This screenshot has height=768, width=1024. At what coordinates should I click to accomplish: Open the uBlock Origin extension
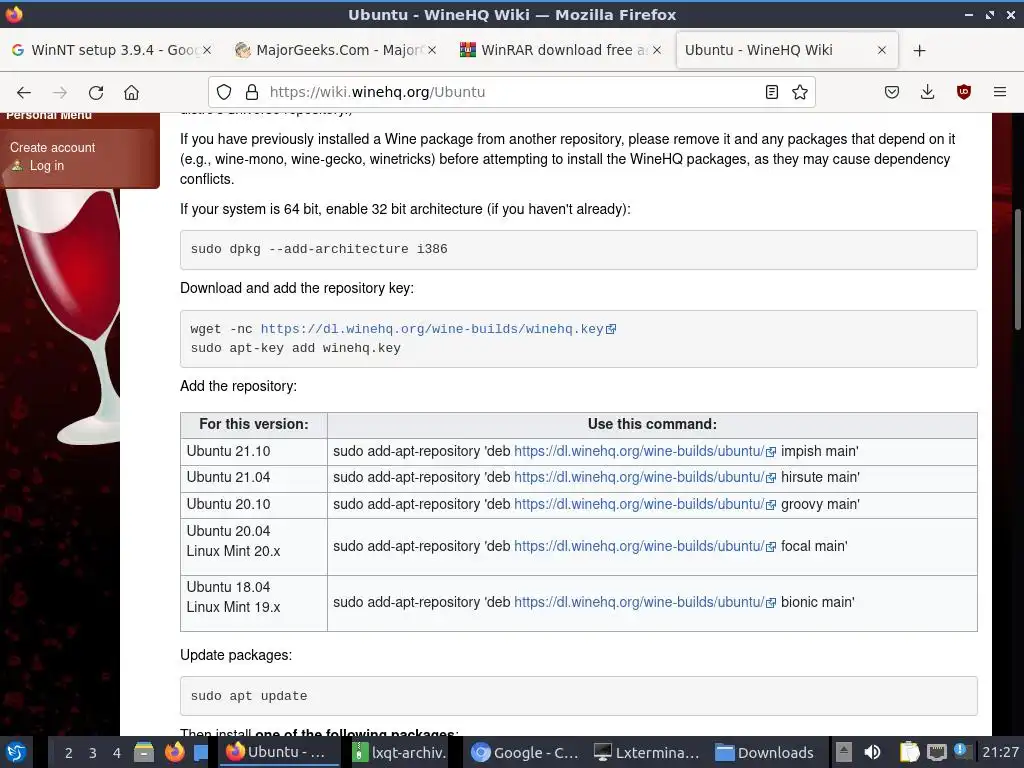(963, 92)
